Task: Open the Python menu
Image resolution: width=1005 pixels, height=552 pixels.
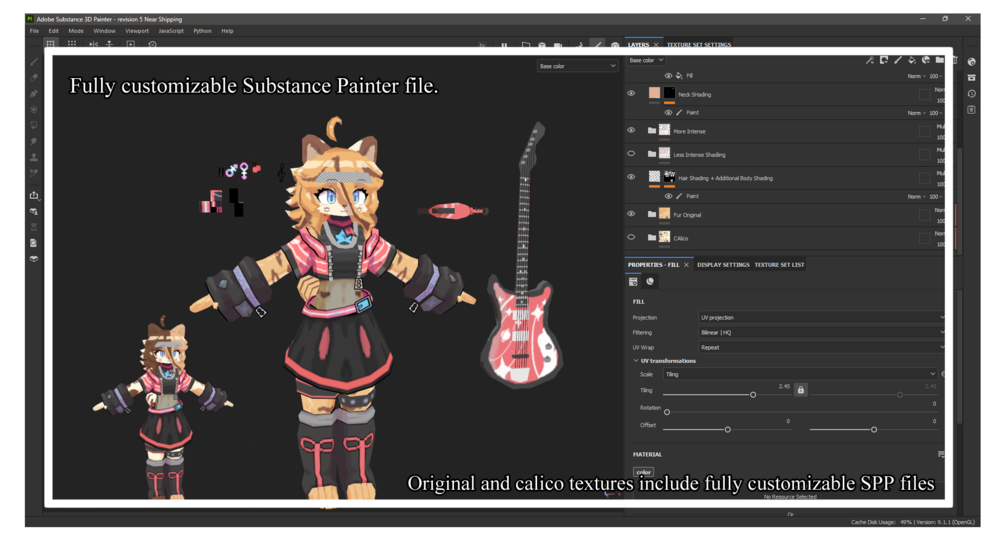Action: point(203,31)
